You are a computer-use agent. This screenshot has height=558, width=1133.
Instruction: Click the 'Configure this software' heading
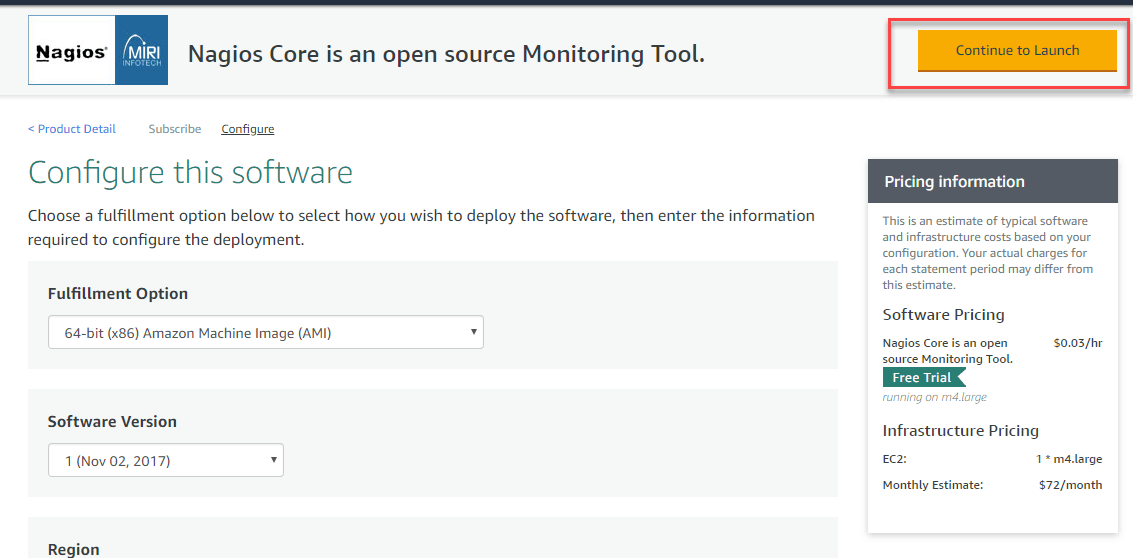[190, 173]
